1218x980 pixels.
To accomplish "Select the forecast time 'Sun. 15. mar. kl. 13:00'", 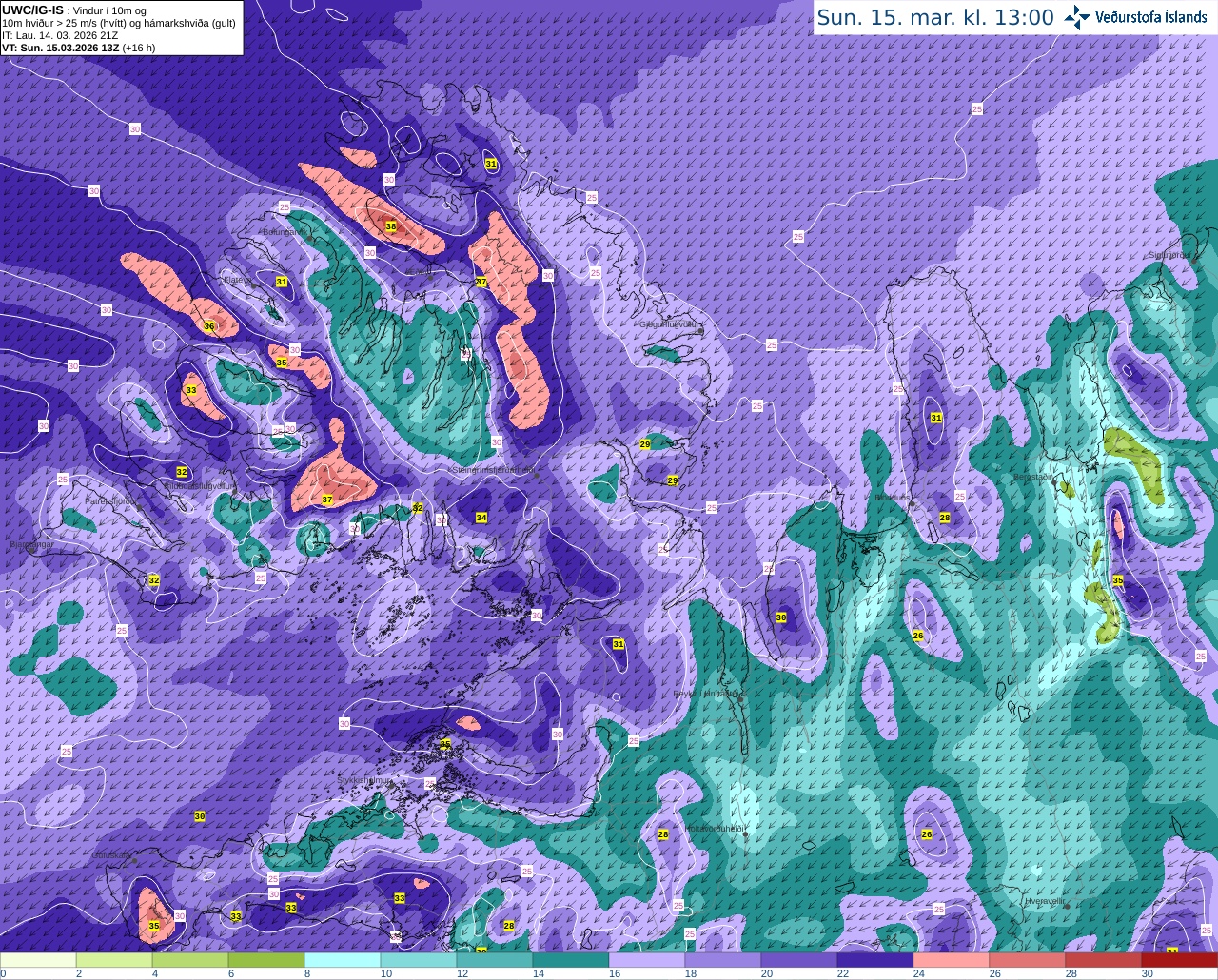I will (935, 17).
